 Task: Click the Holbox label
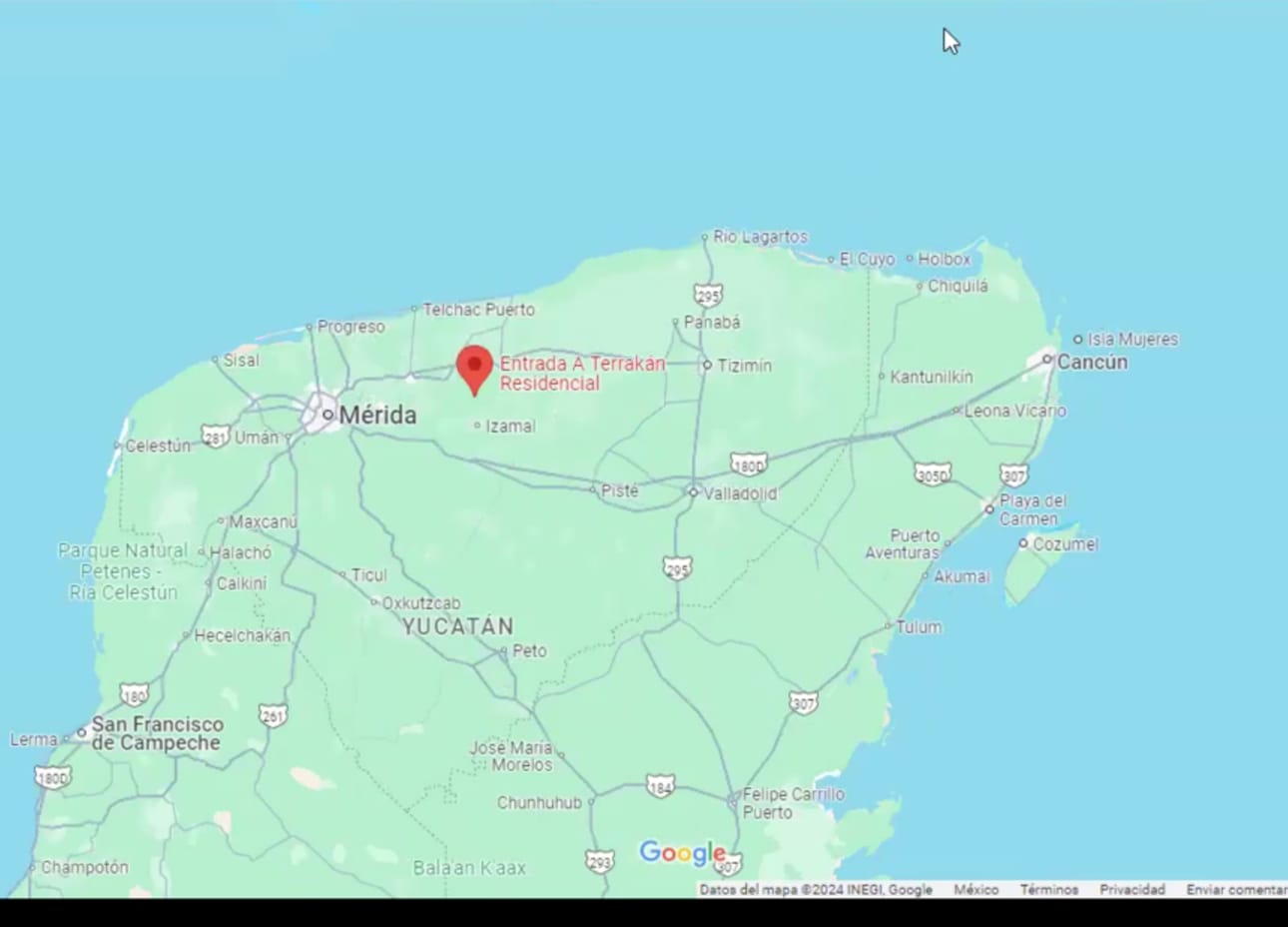[x=944, y=259]
